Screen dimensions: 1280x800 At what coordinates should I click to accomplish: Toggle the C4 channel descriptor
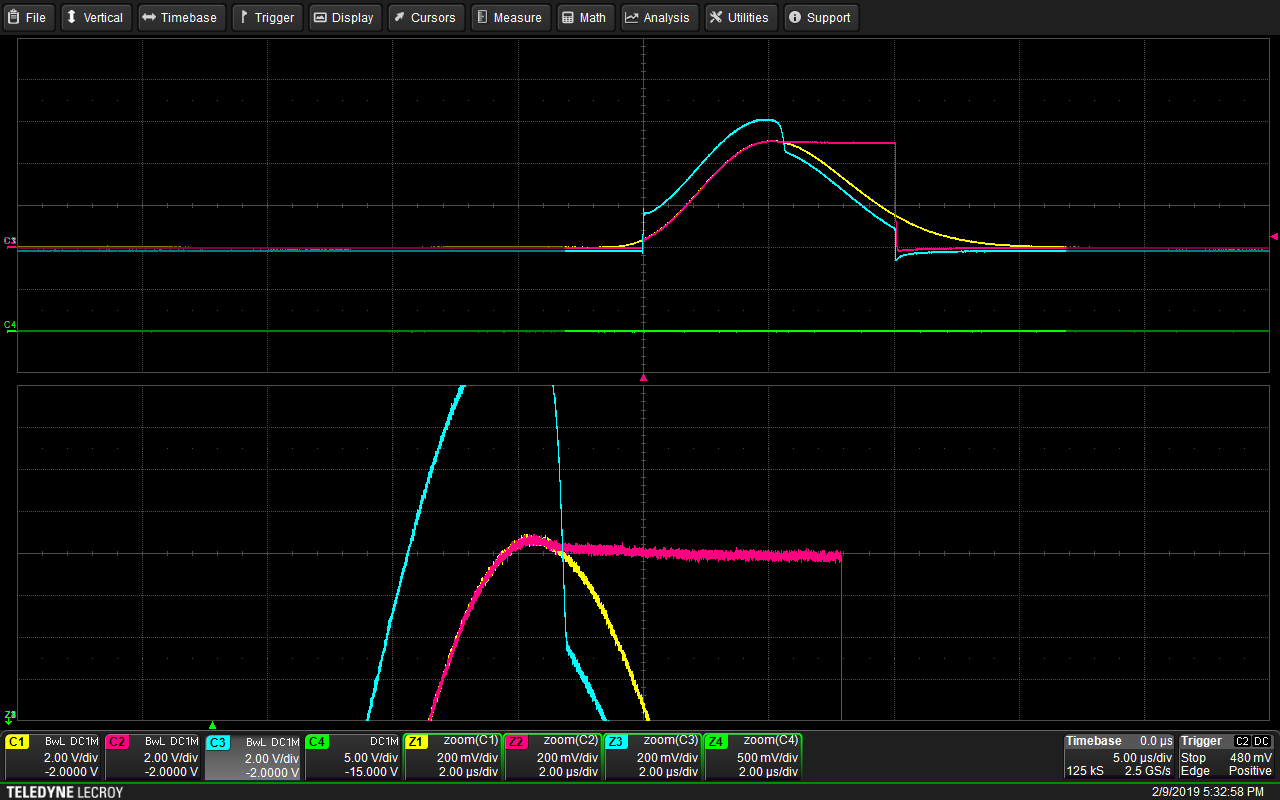[x=353, y=757]
